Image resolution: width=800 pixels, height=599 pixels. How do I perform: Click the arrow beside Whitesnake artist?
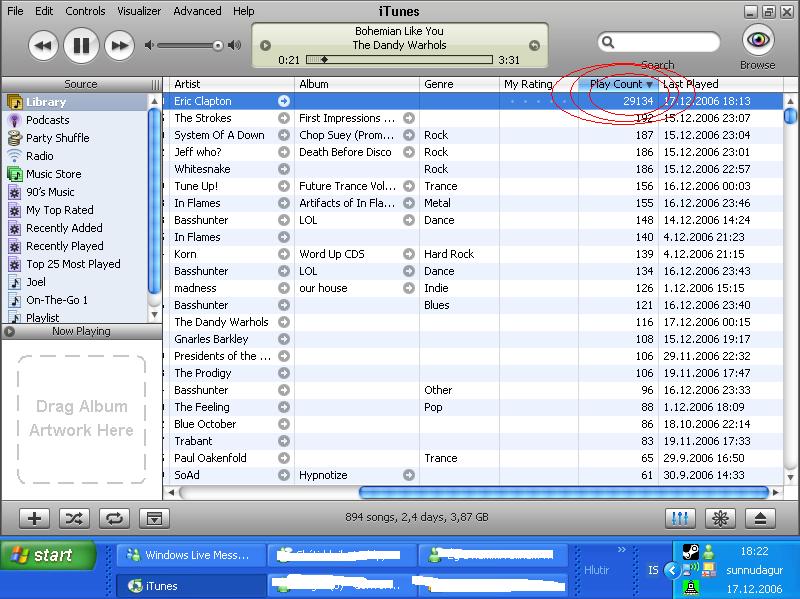[x=284, y=169]
